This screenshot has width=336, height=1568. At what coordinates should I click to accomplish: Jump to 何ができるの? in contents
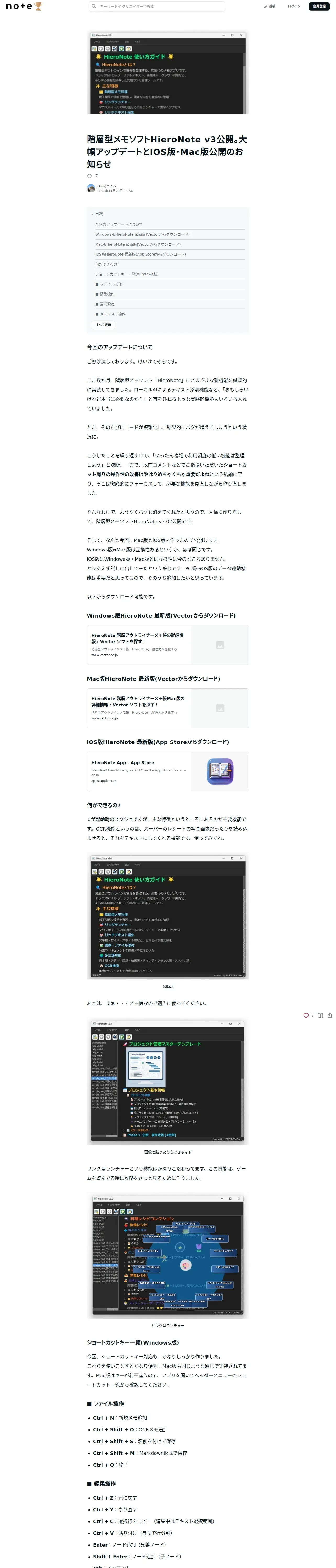[x=107, y=264]
